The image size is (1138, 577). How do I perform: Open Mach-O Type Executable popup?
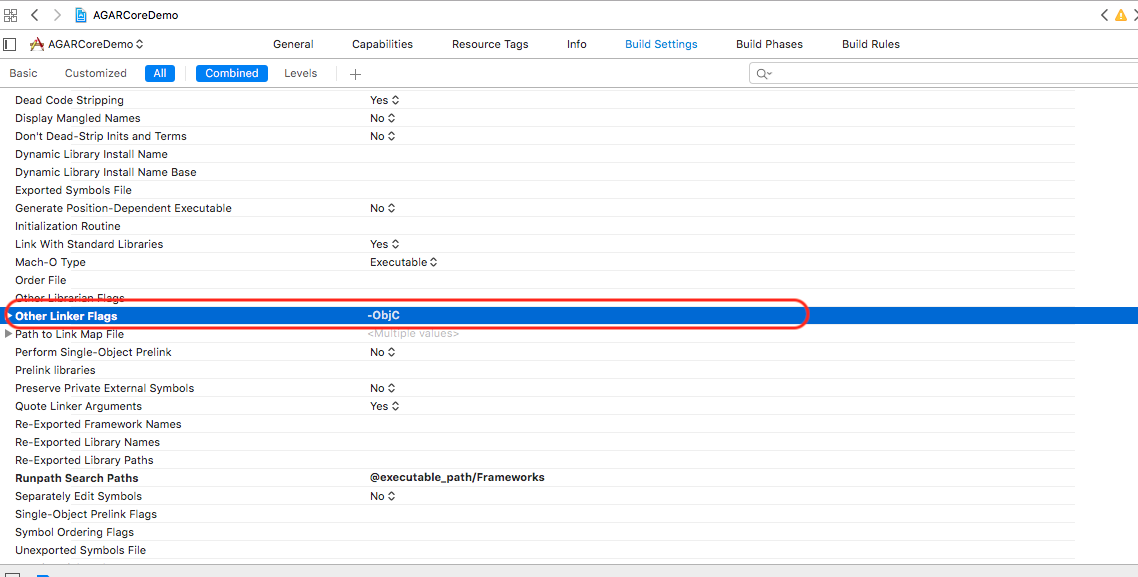tap(404, 263)
